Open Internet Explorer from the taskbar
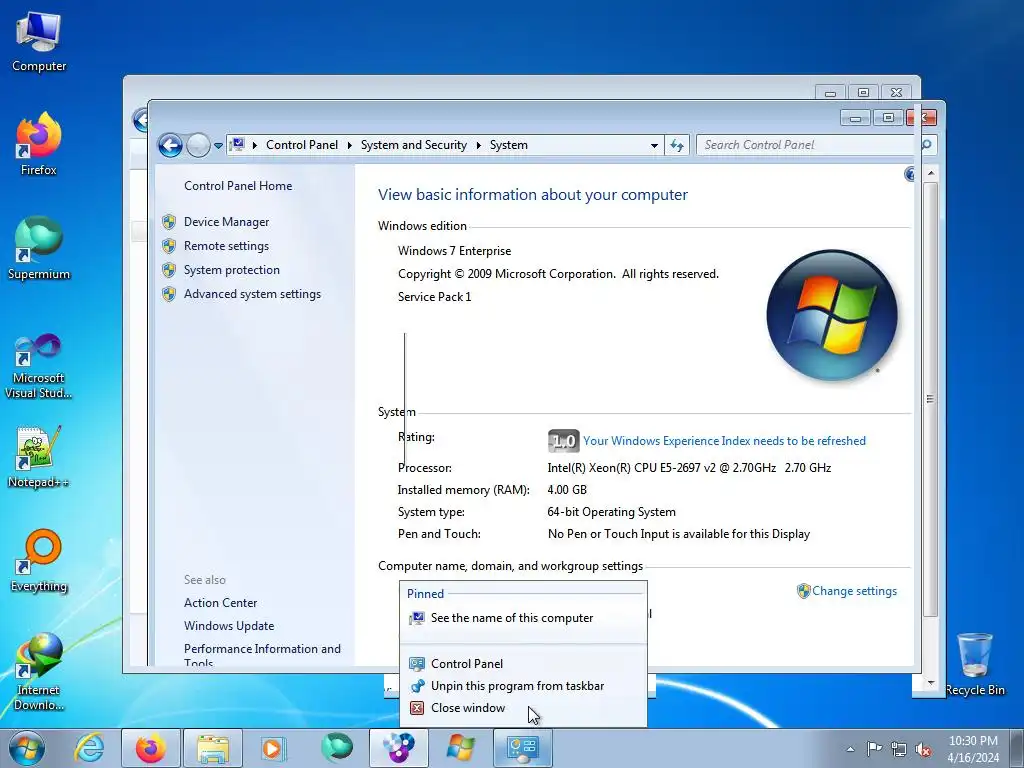Viewport: 1024px width, 768px height. (89, 748)
